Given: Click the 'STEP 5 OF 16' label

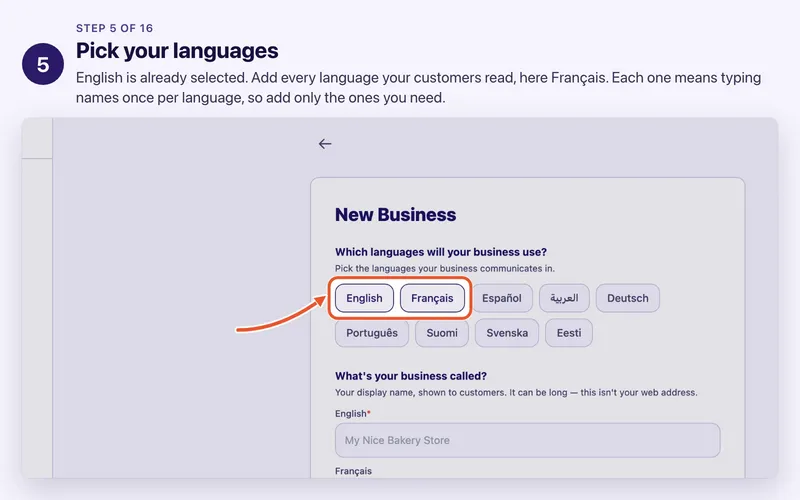Looking at the screenshot, I should [x=114, y=28].
